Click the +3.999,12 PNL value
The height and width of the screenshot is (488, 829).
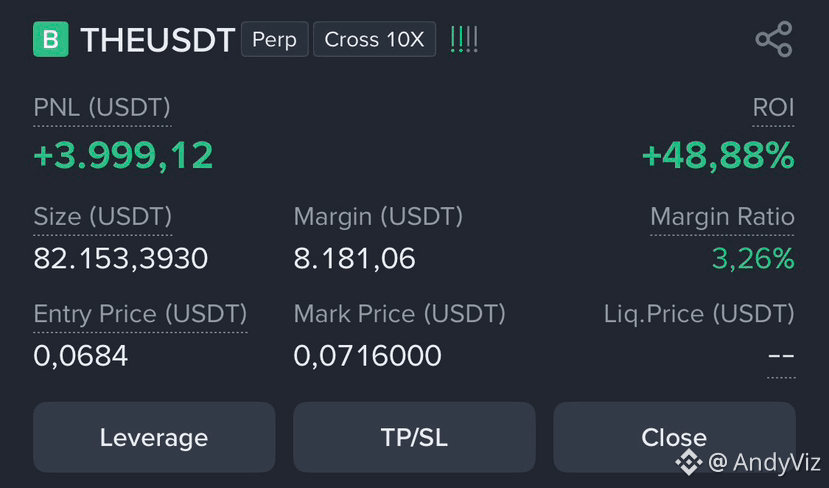[x=123, y=156]
